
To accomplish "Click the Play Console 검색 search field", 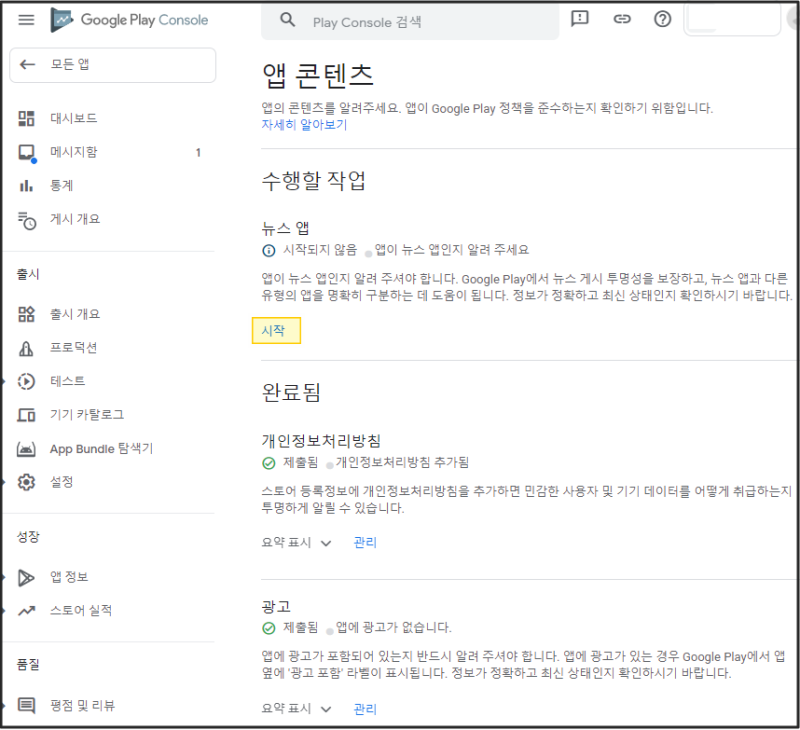I will (x=410, y=21).
